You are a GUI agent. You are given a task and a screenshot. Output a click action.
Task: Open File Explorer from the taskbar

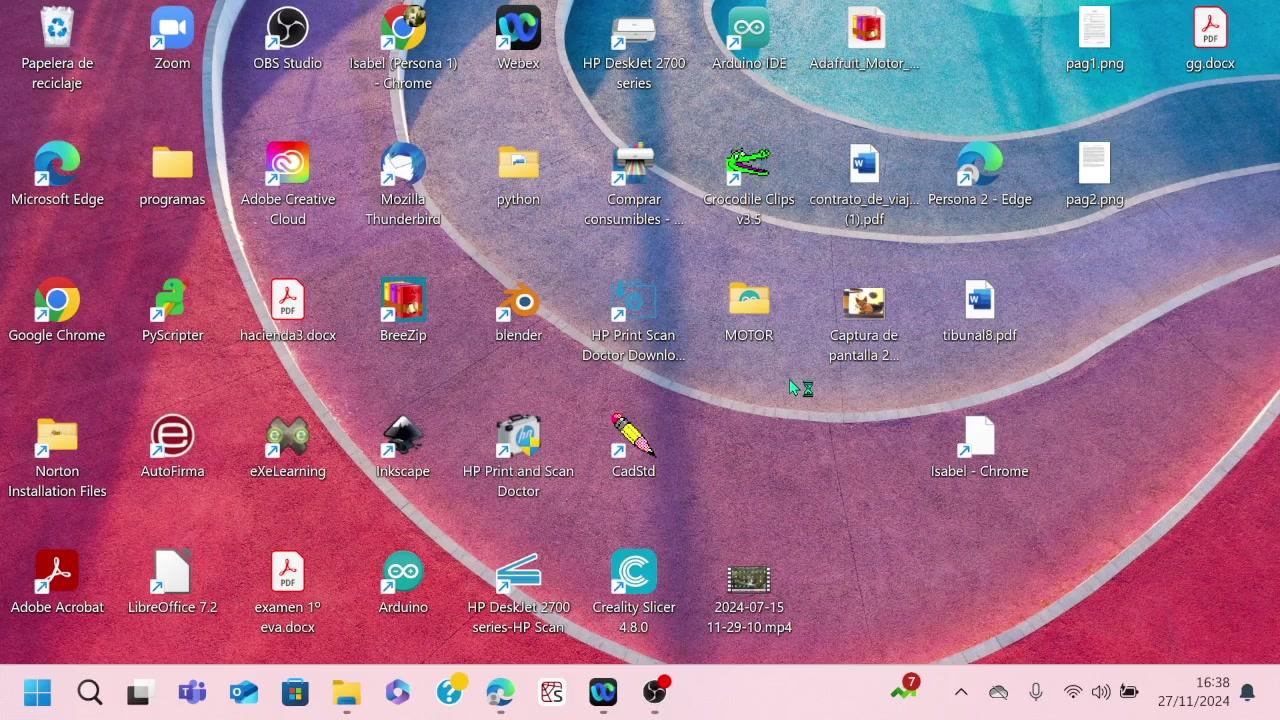(x=347, y=692)
